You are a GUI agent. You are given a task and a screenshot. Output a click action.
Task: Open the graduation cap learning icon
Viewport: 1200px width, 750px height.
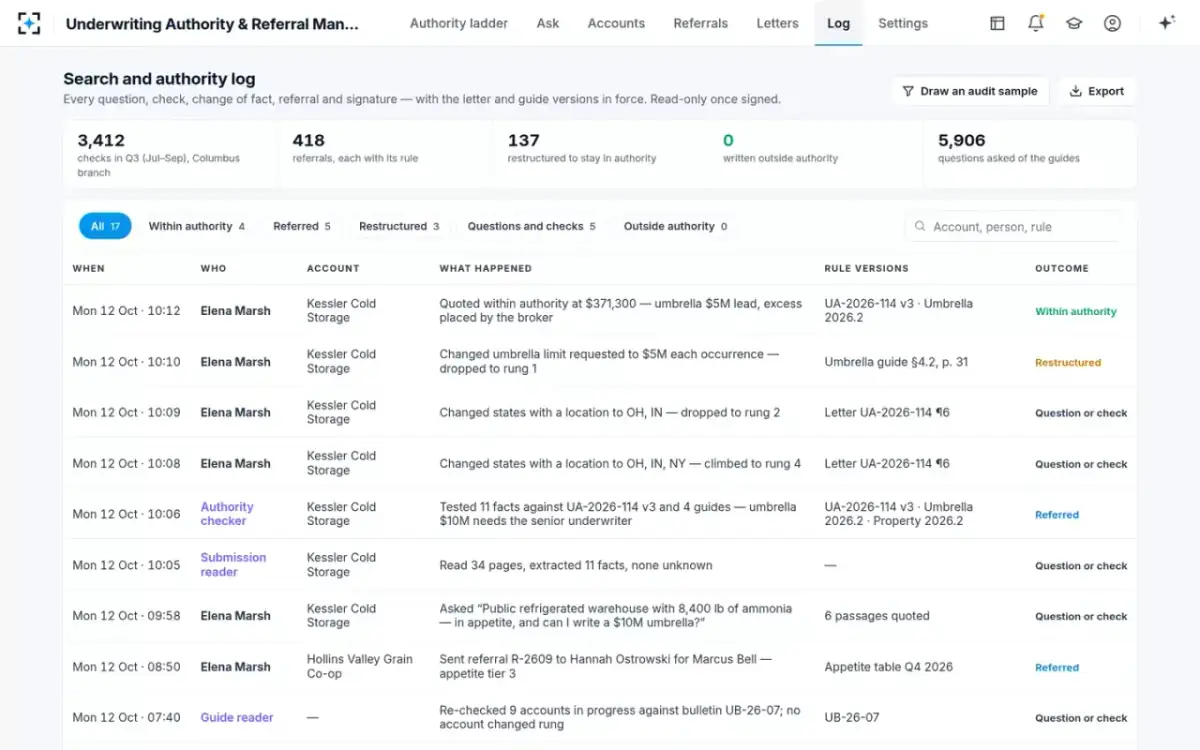(1074, 23)
